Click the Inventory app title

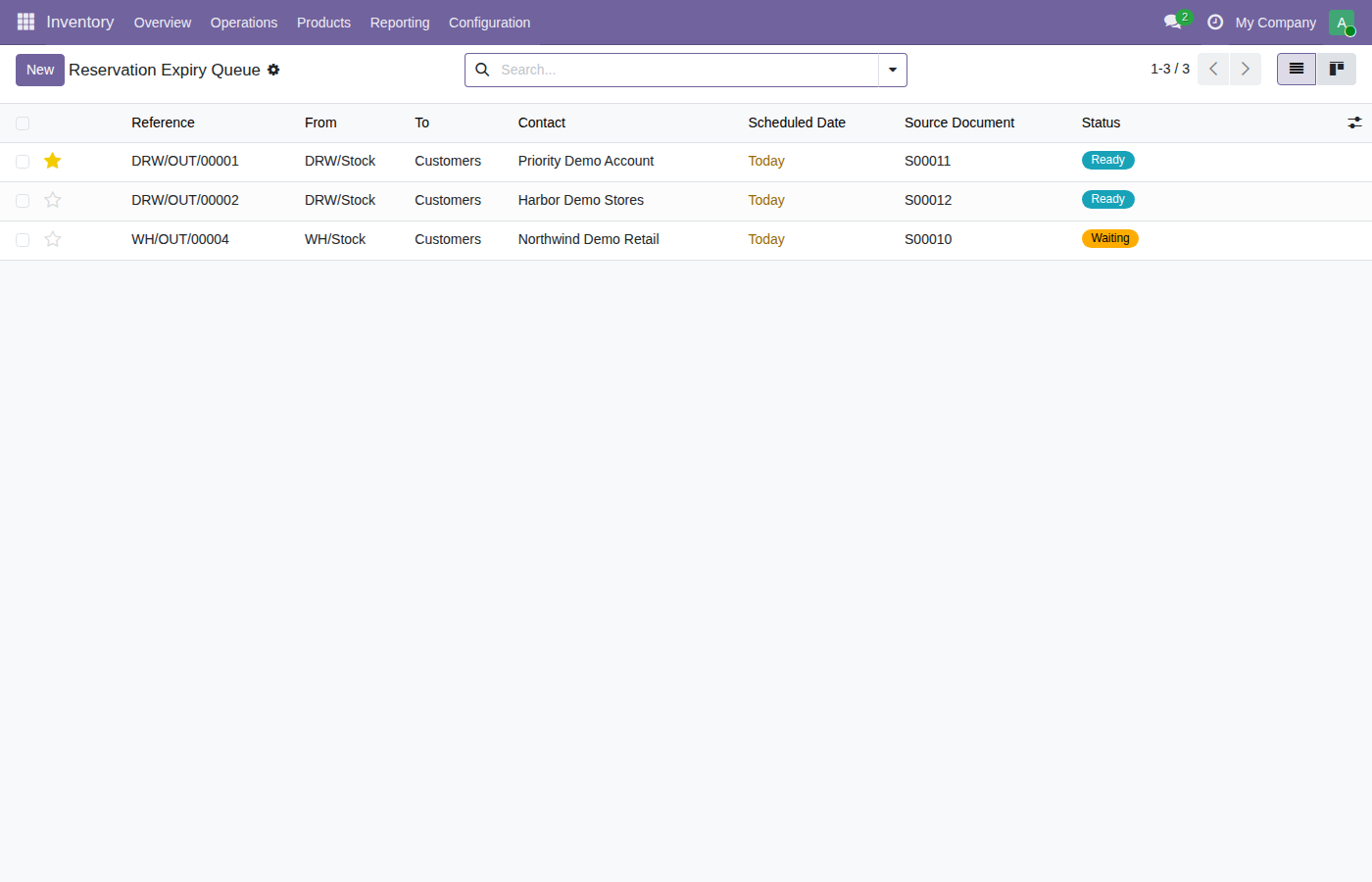pos(80,22)
